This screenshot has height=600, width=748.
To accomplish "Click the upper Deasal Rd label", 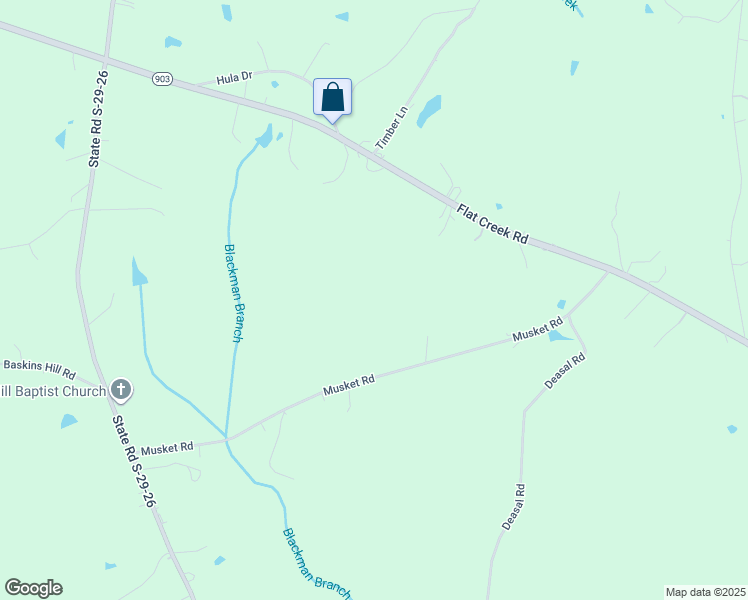I will [564, 371].
